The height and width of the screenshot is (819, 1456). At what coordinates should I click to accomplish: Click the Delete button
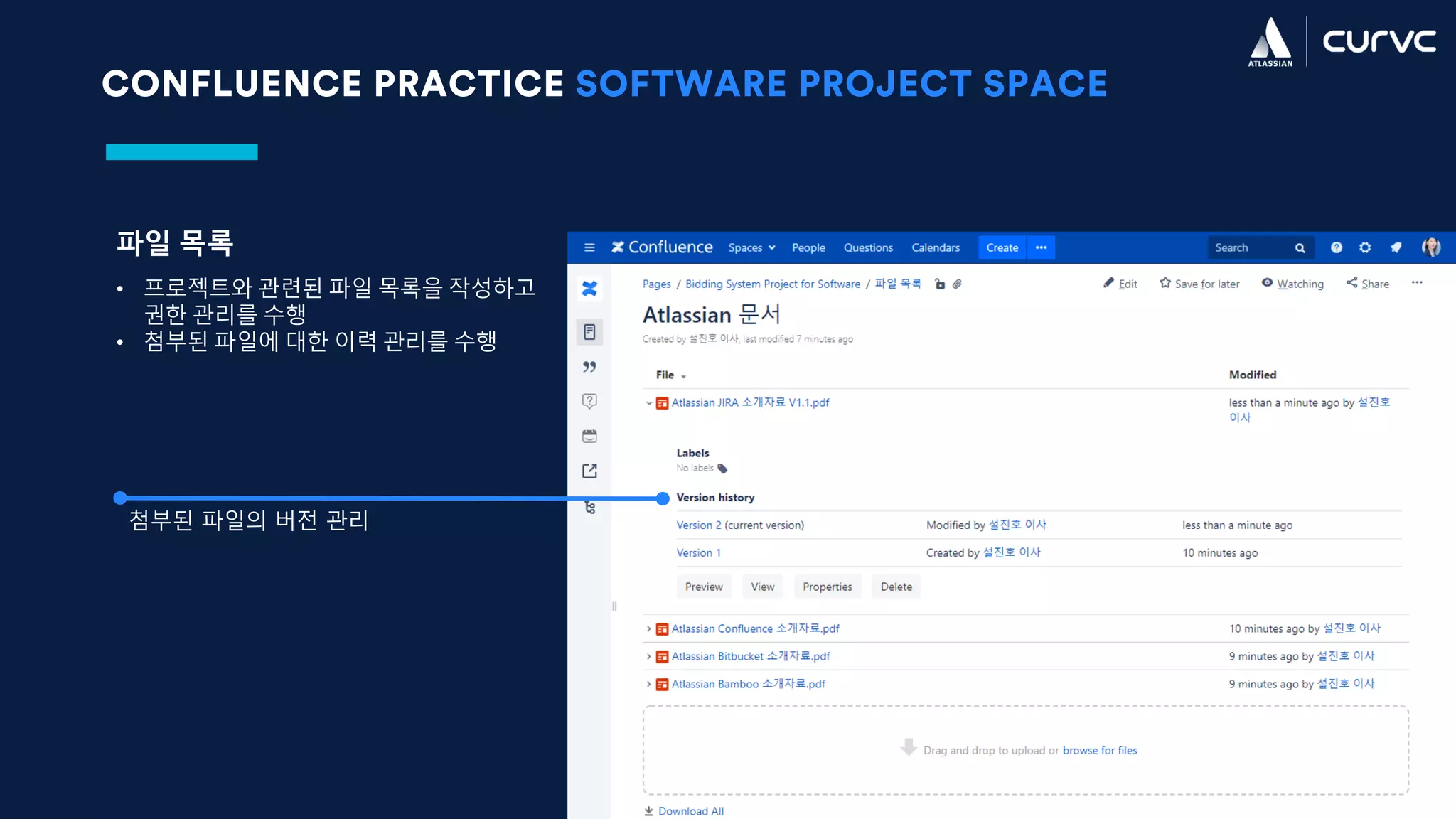[x=896, y=587]
